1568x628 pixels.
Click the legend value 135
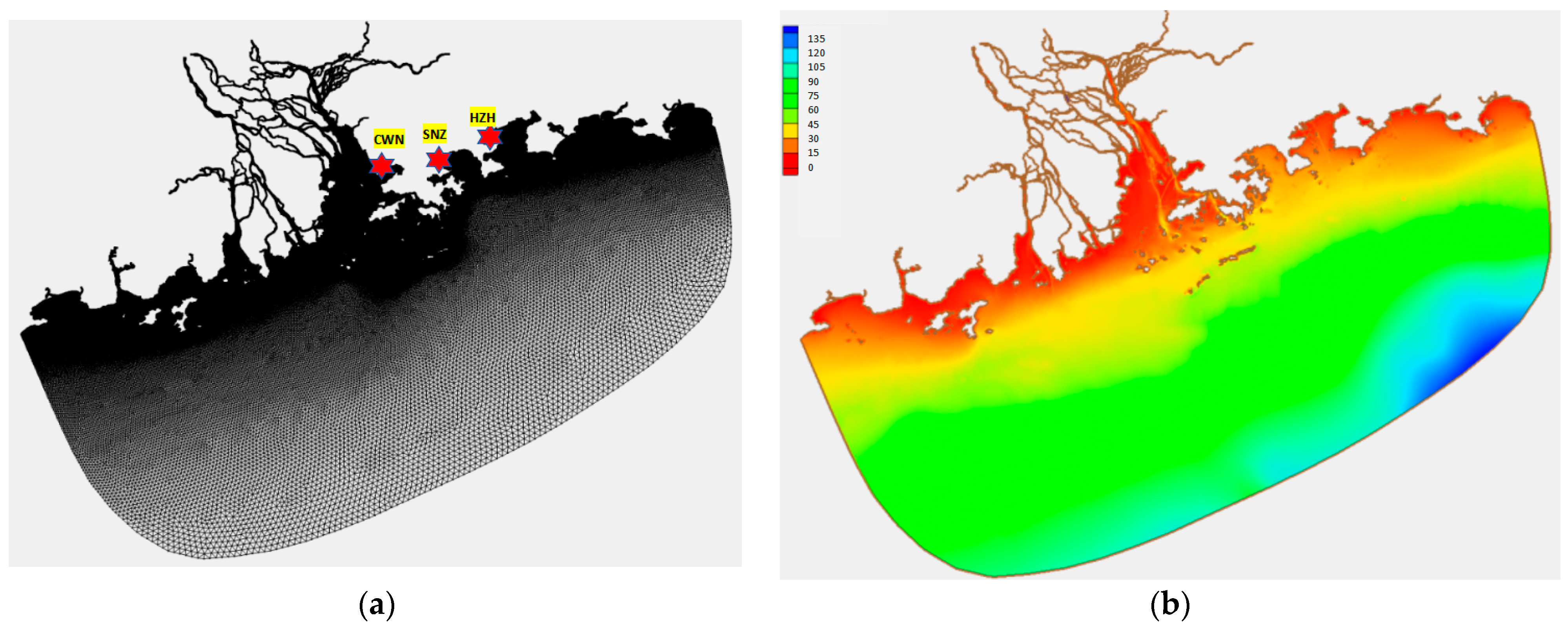click(x=816, y=39)
